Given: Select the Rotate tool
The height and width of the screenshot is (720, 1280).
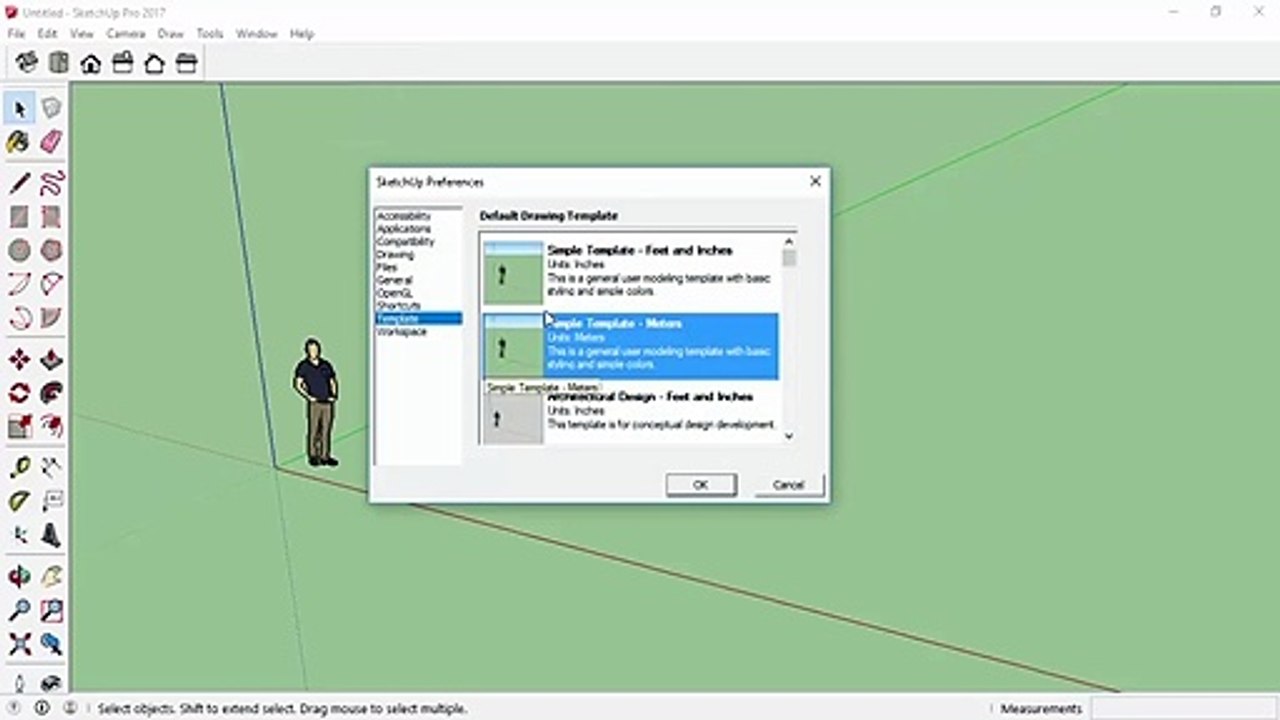Looking at the screenshot, I should [19, 393].
